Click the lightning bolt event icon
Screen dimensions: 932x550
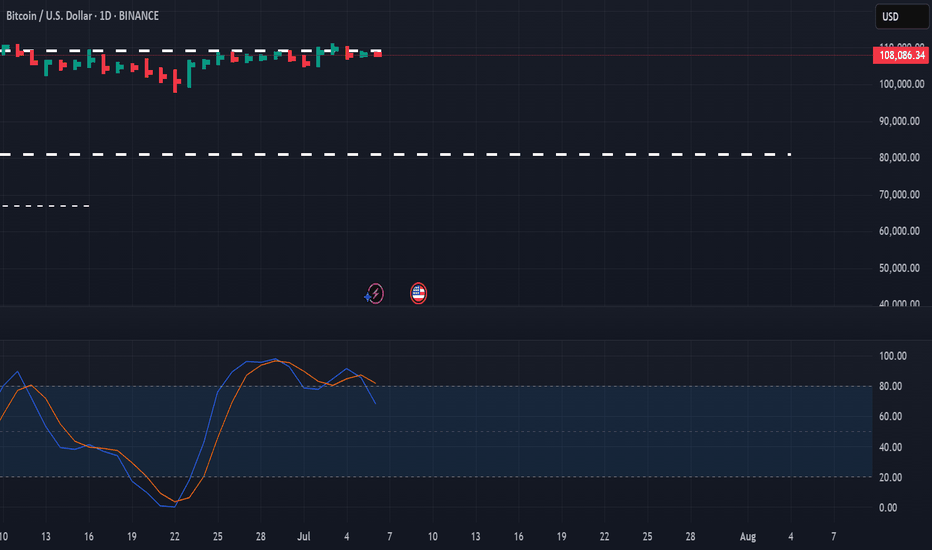point(375,294)
